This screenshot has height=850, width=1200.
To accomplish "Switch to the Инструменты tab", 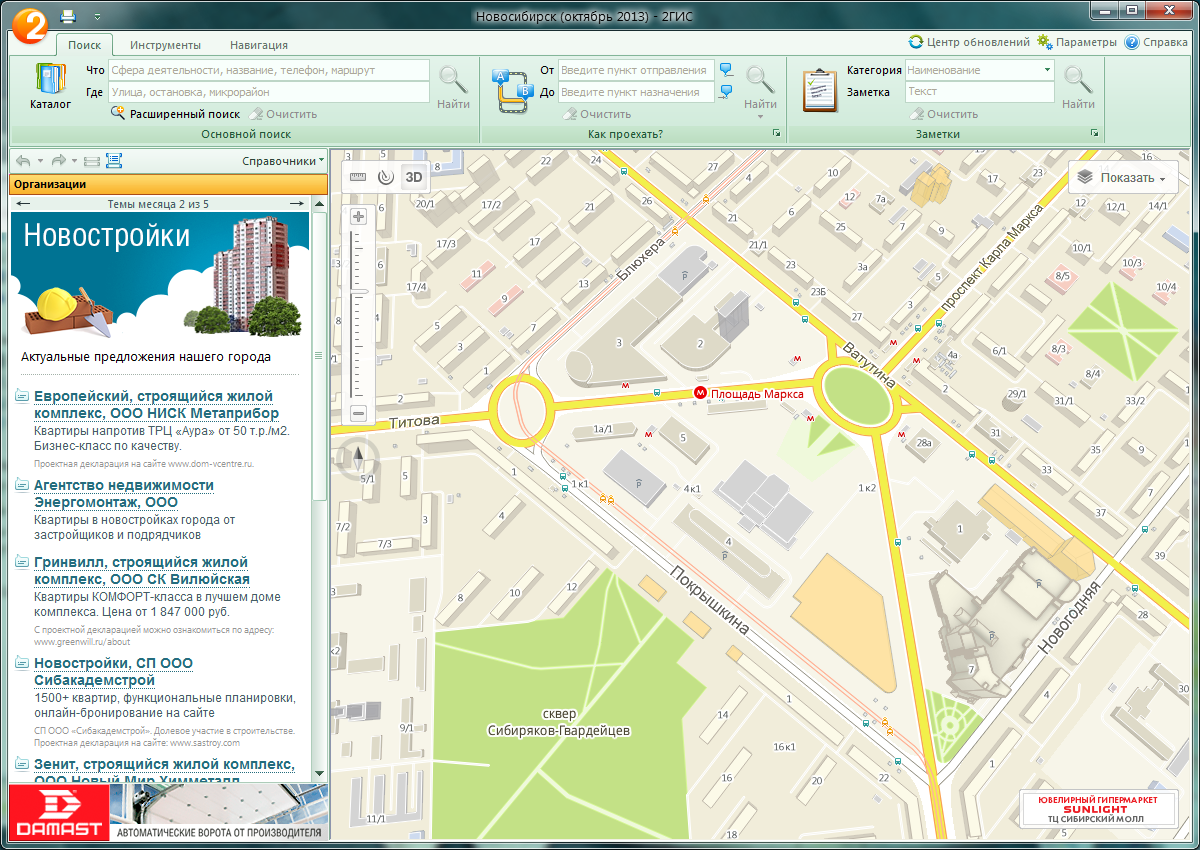I will pyautogui.click(x=165, y=45).
